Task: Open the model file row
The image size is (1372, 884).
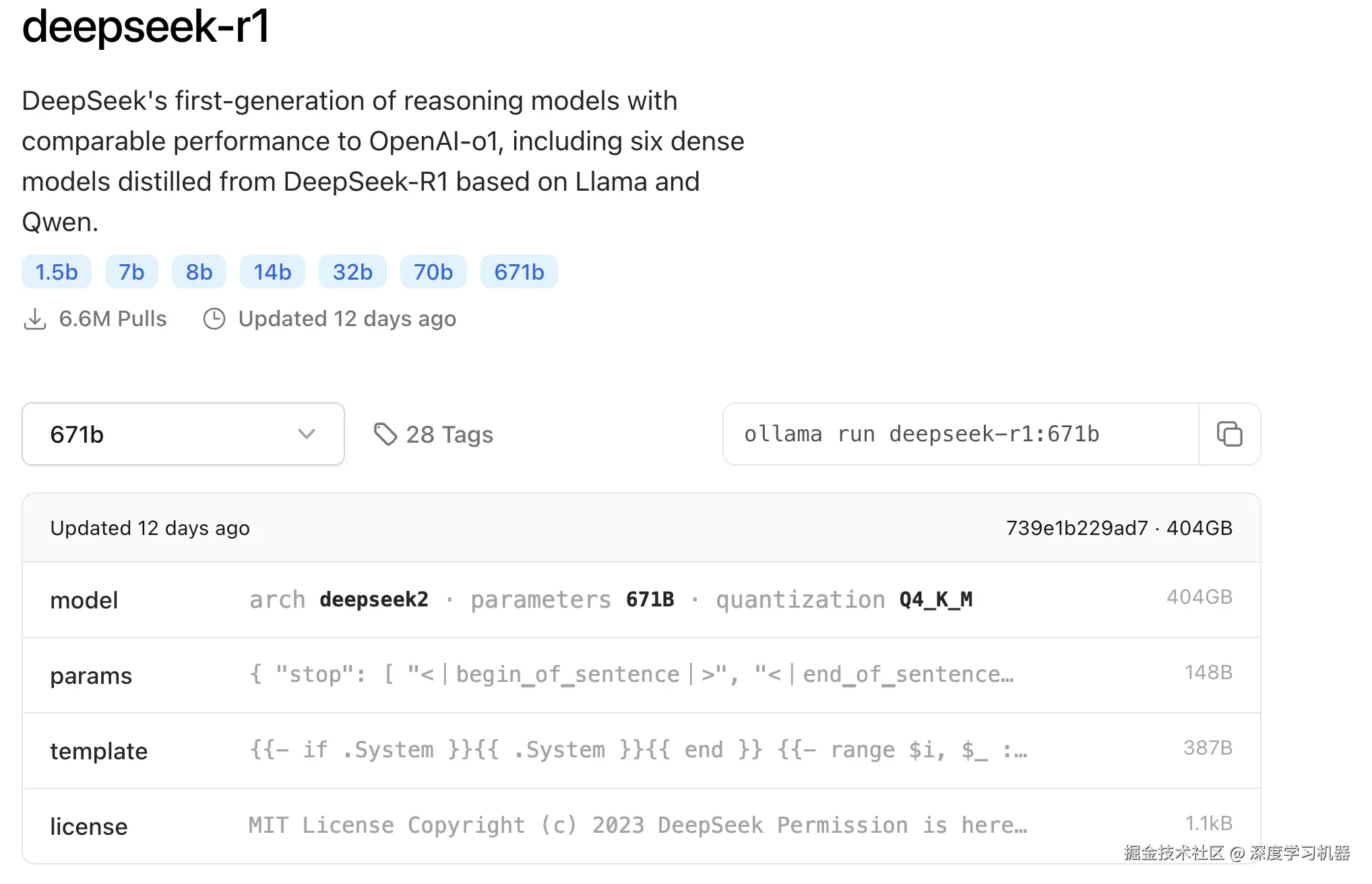Action: 640,600
